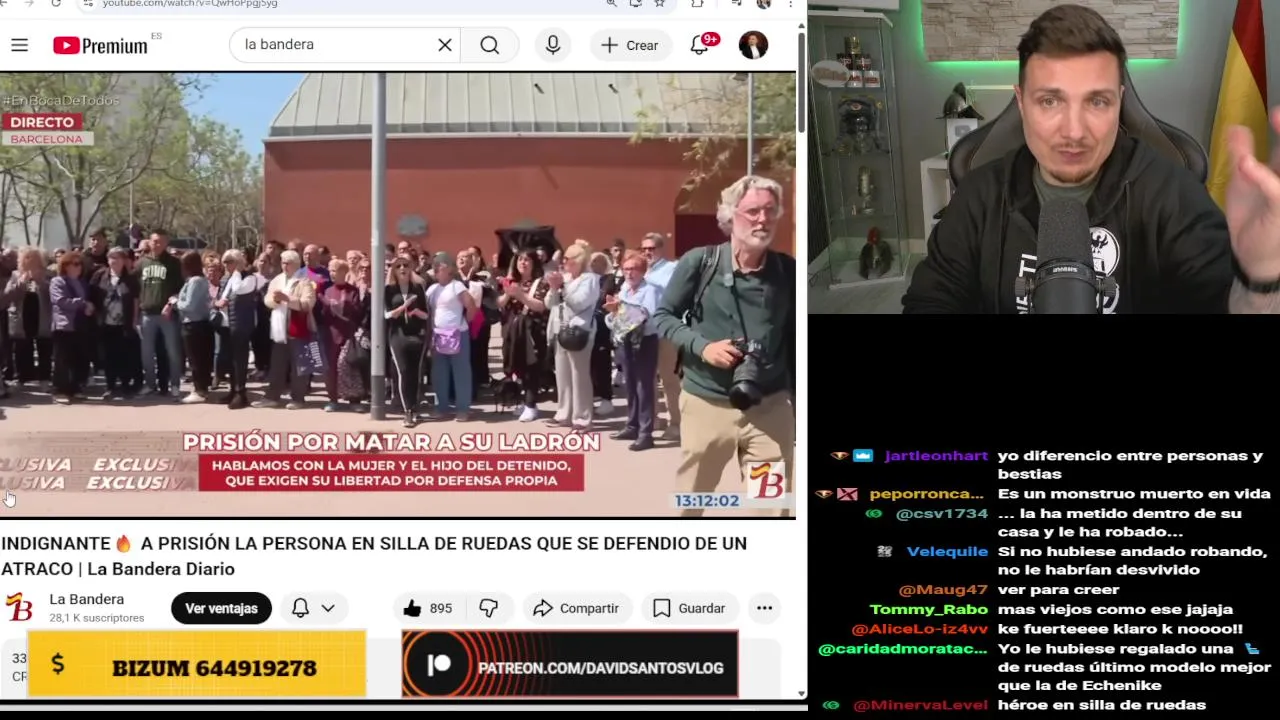Open the YouTube guide hamburger menu

19,45
